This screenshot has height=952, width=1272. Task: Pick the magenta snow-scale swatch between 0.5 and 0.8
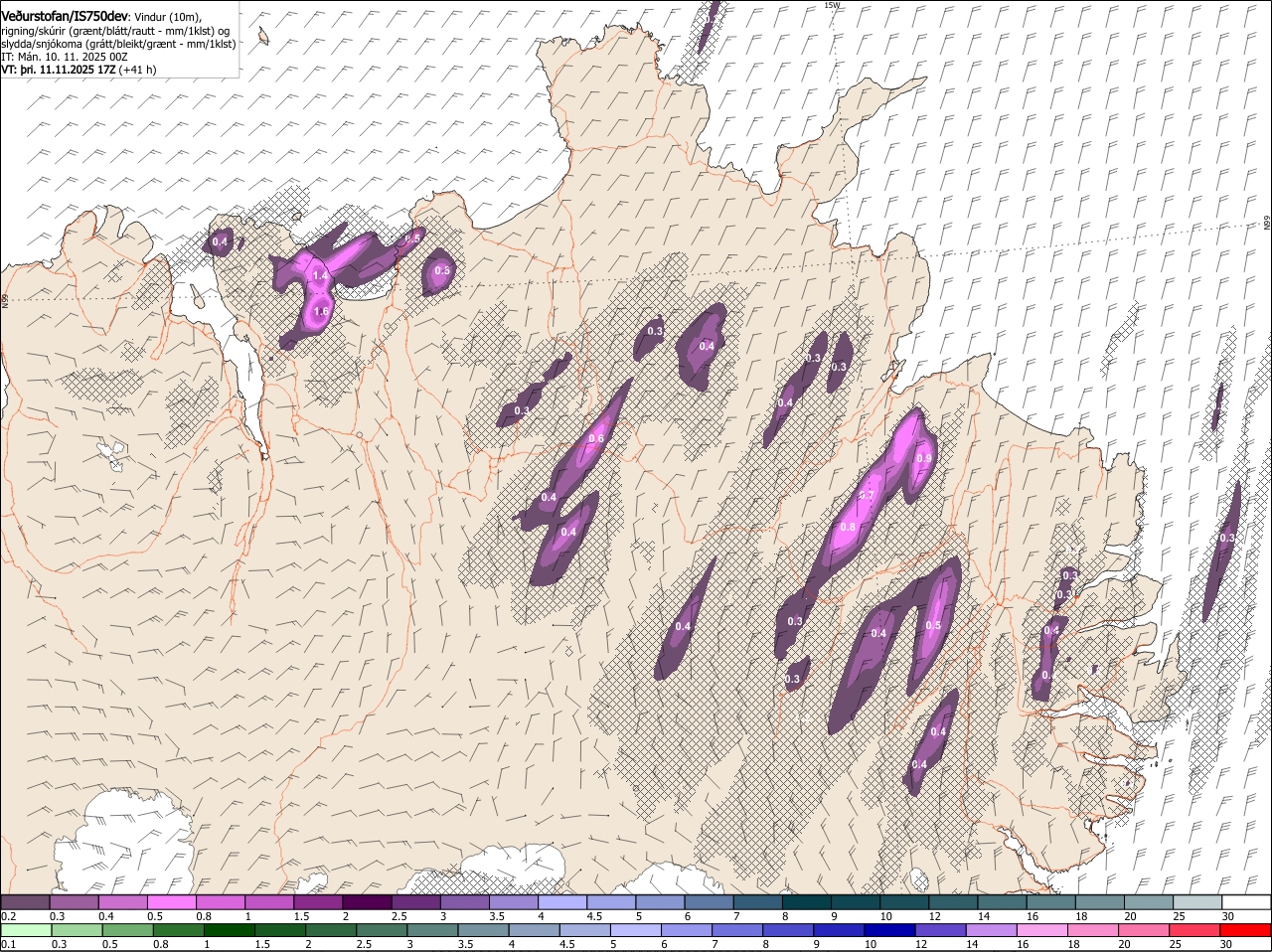tap(171, 901)
